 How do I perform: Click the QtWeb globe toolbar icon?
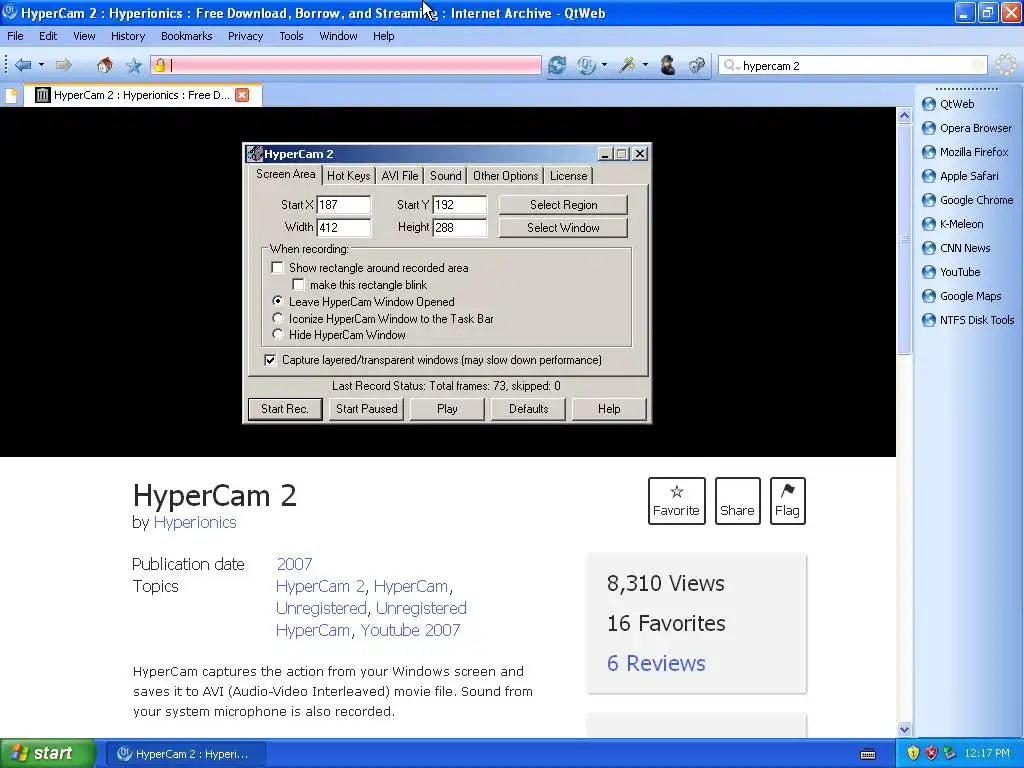tap(586, 65)
